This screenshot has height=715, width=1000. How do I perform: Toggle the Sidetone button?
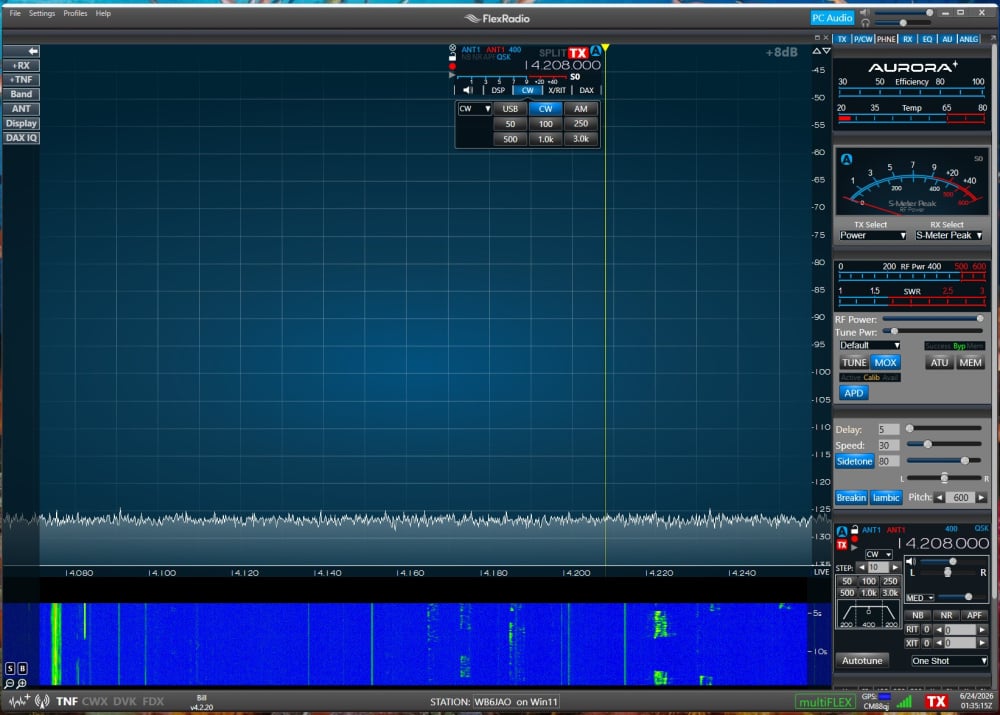[854, 461]
